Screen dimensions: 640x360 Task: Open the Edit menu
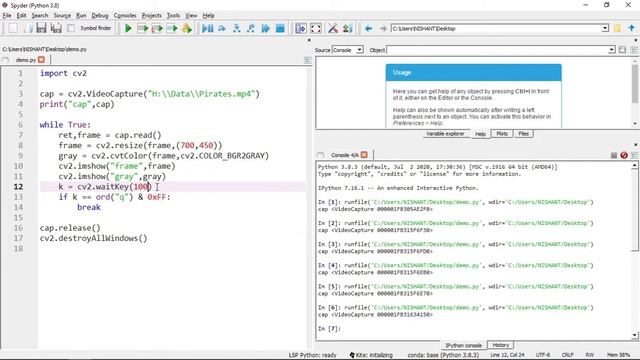point(21,16)
